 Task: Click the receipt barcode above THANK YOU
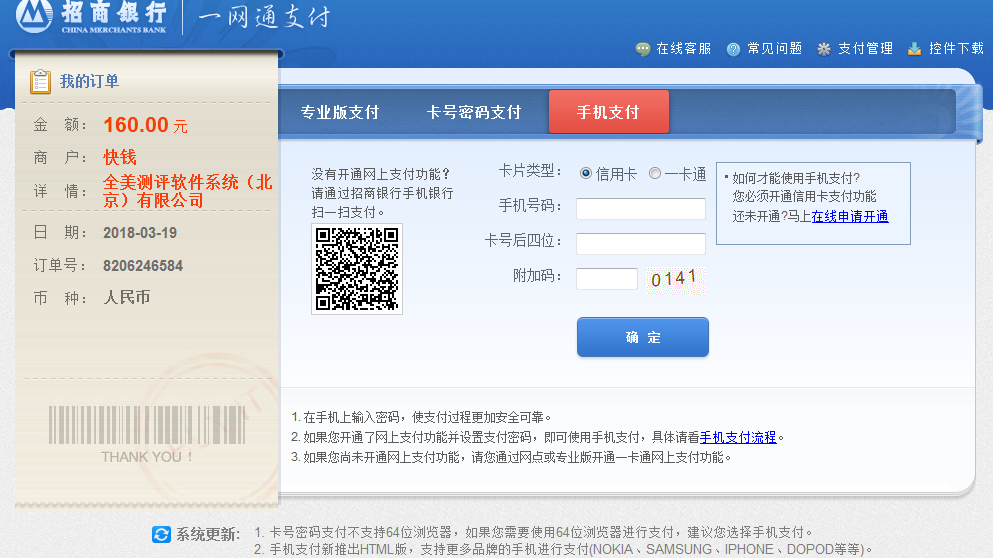tap(147, 424)
